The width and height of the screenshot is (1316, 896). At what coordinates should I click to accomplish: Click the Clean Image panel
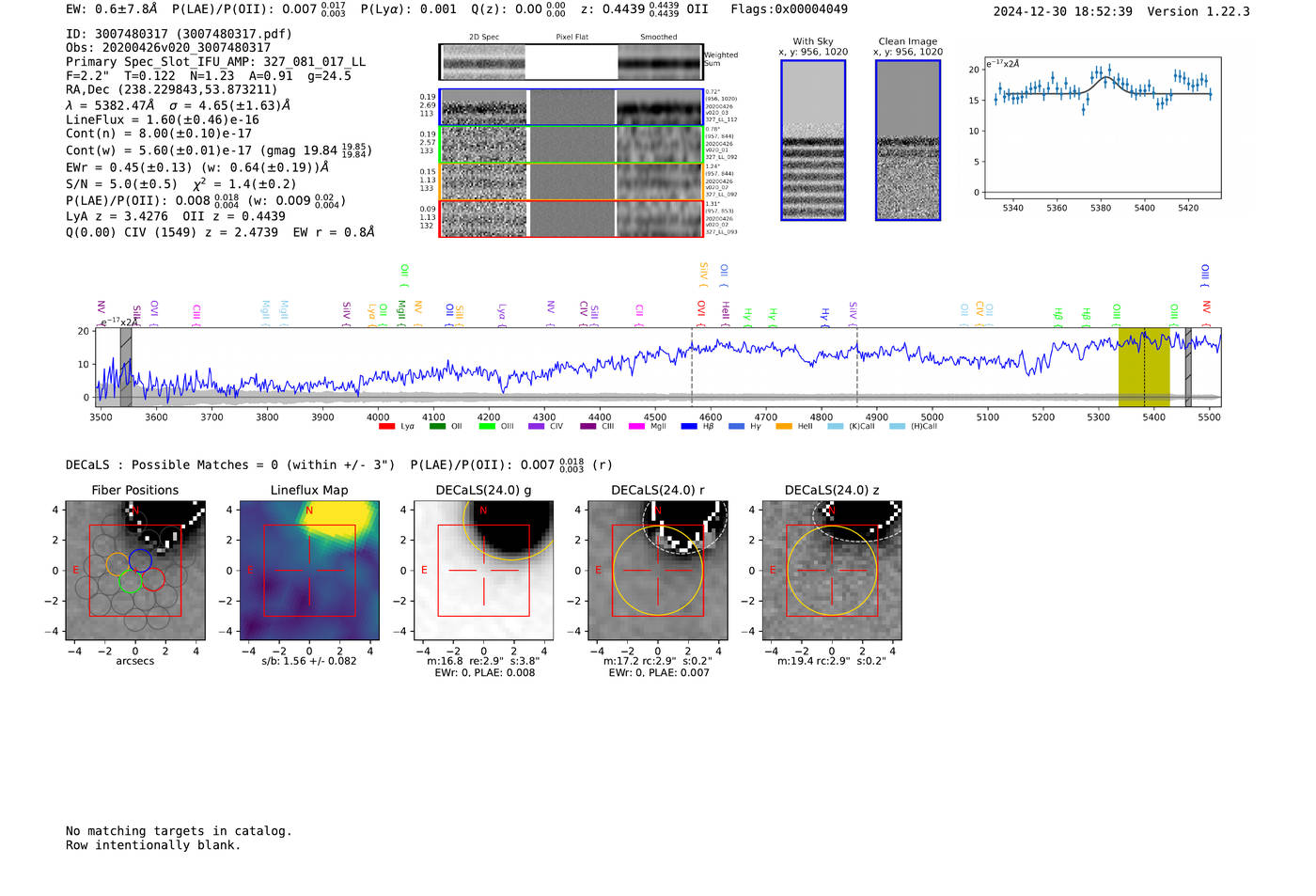pyautogui.click(x=908, y=140)
